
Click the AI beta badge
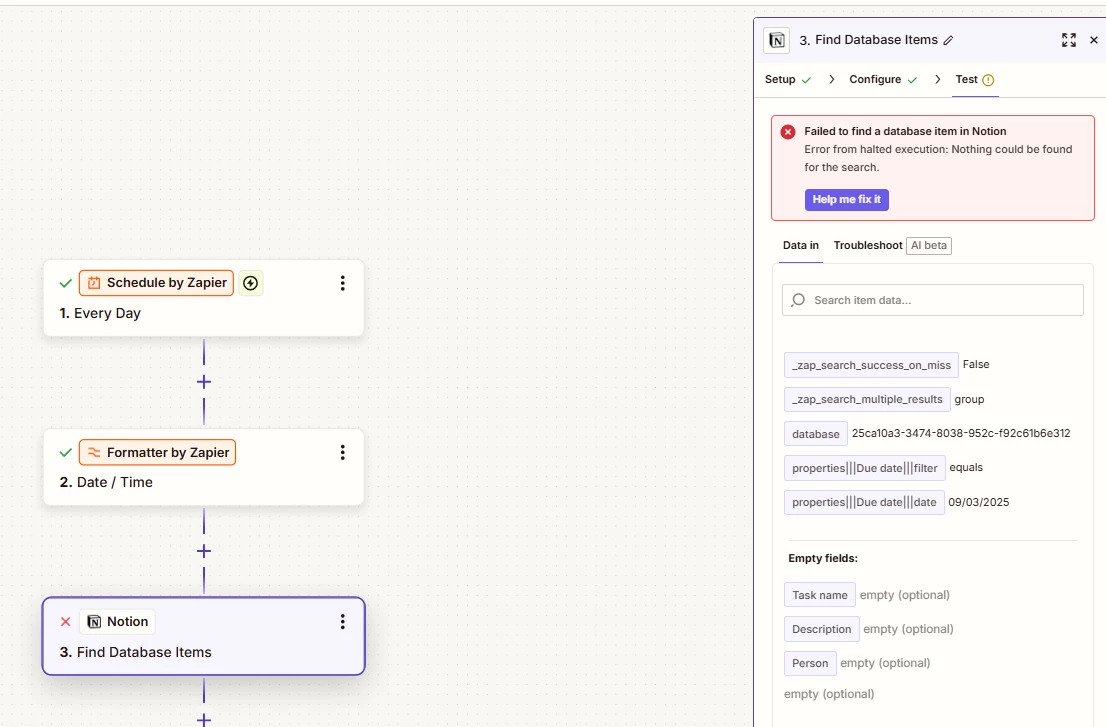tap(929, 245)
